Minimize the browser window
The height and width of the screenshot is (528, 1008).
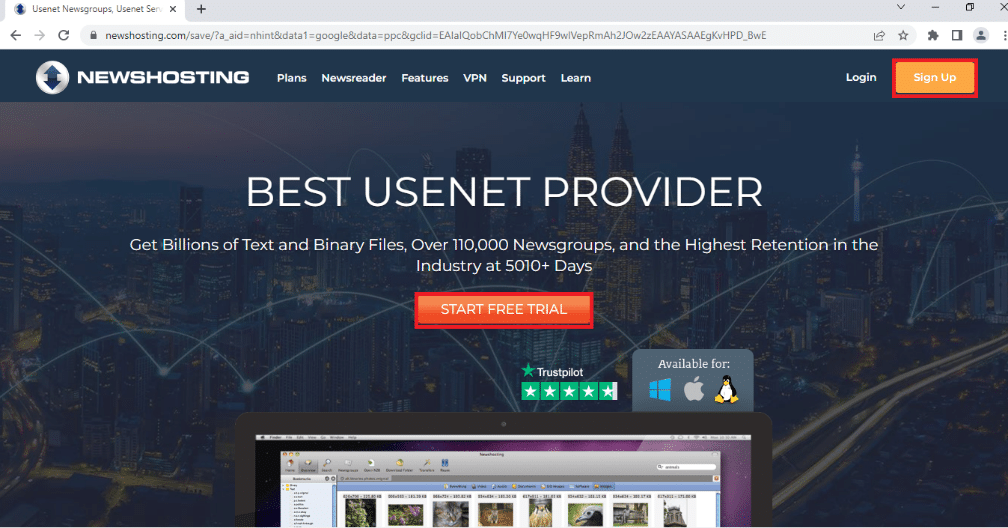pos(935,7)
